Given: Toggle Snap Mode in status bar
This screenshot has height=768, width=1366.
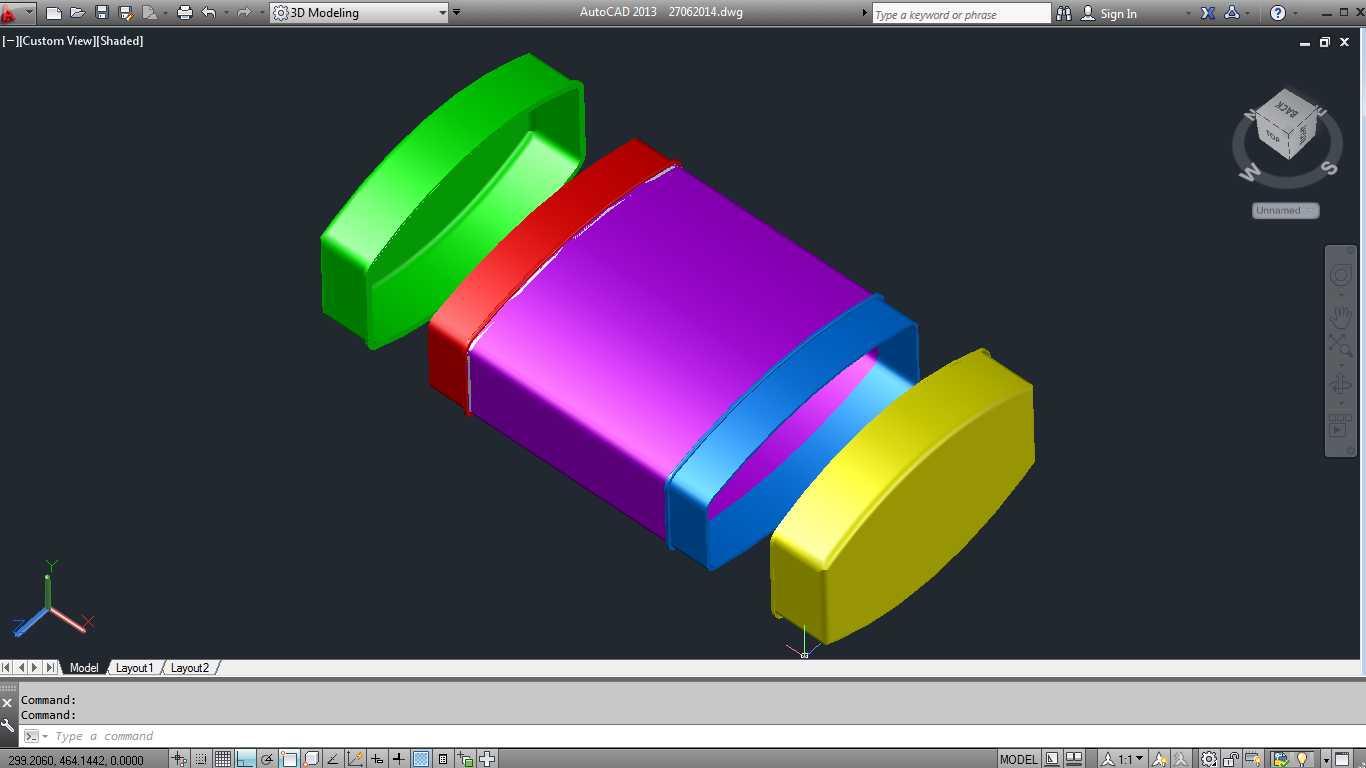Looking at the screenshot, I should tap(200, 758).
